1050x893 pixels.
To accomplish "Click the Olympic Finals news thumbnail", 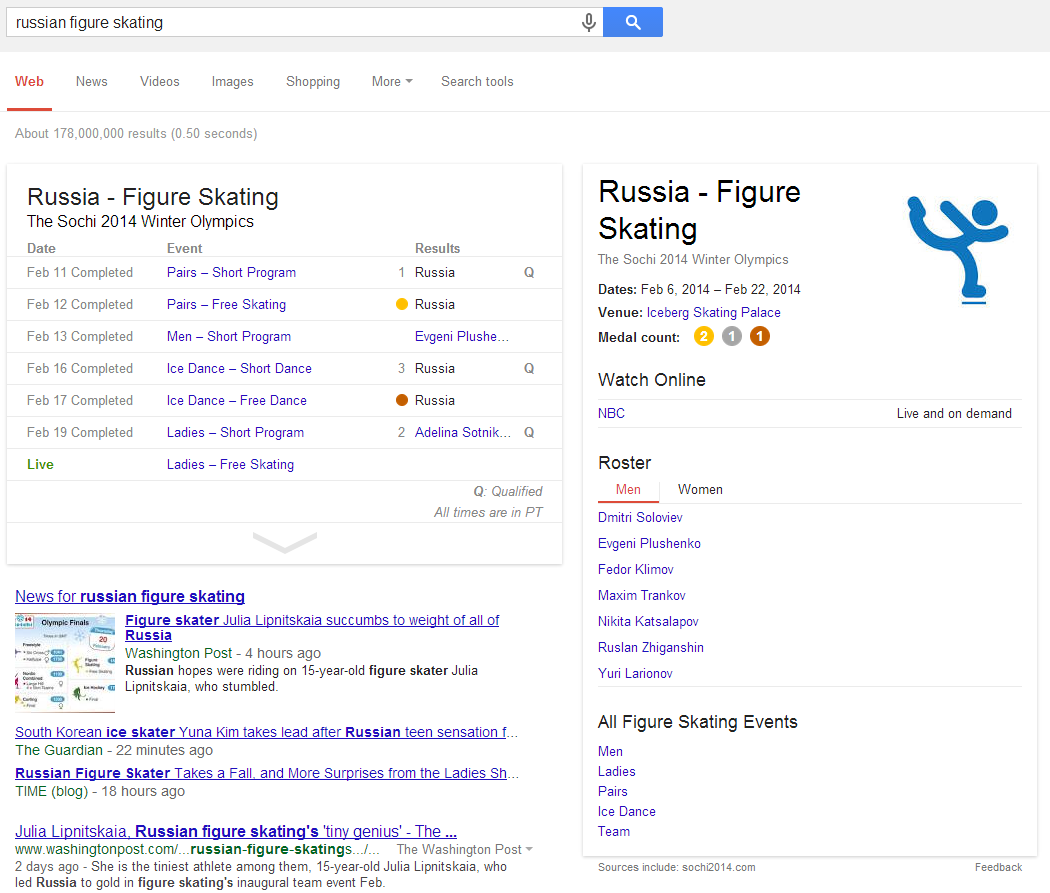I will tap(65, 663).
